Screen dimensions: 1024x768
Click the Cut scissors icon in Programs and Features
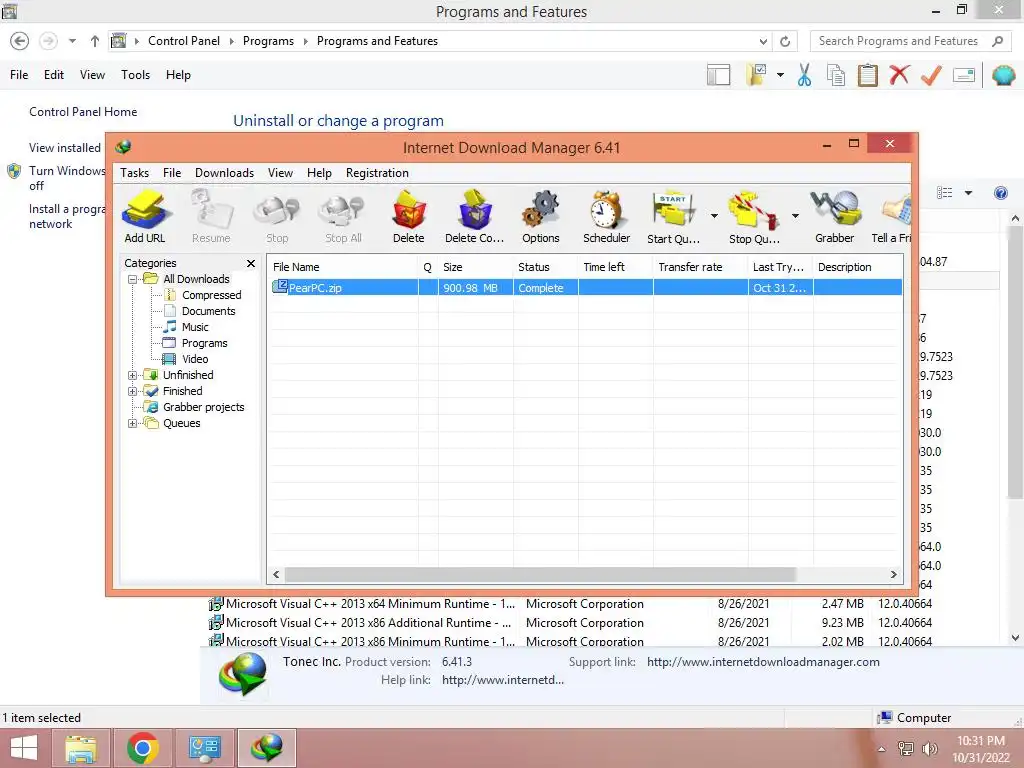pyautogui.click(x=805, y=75)
